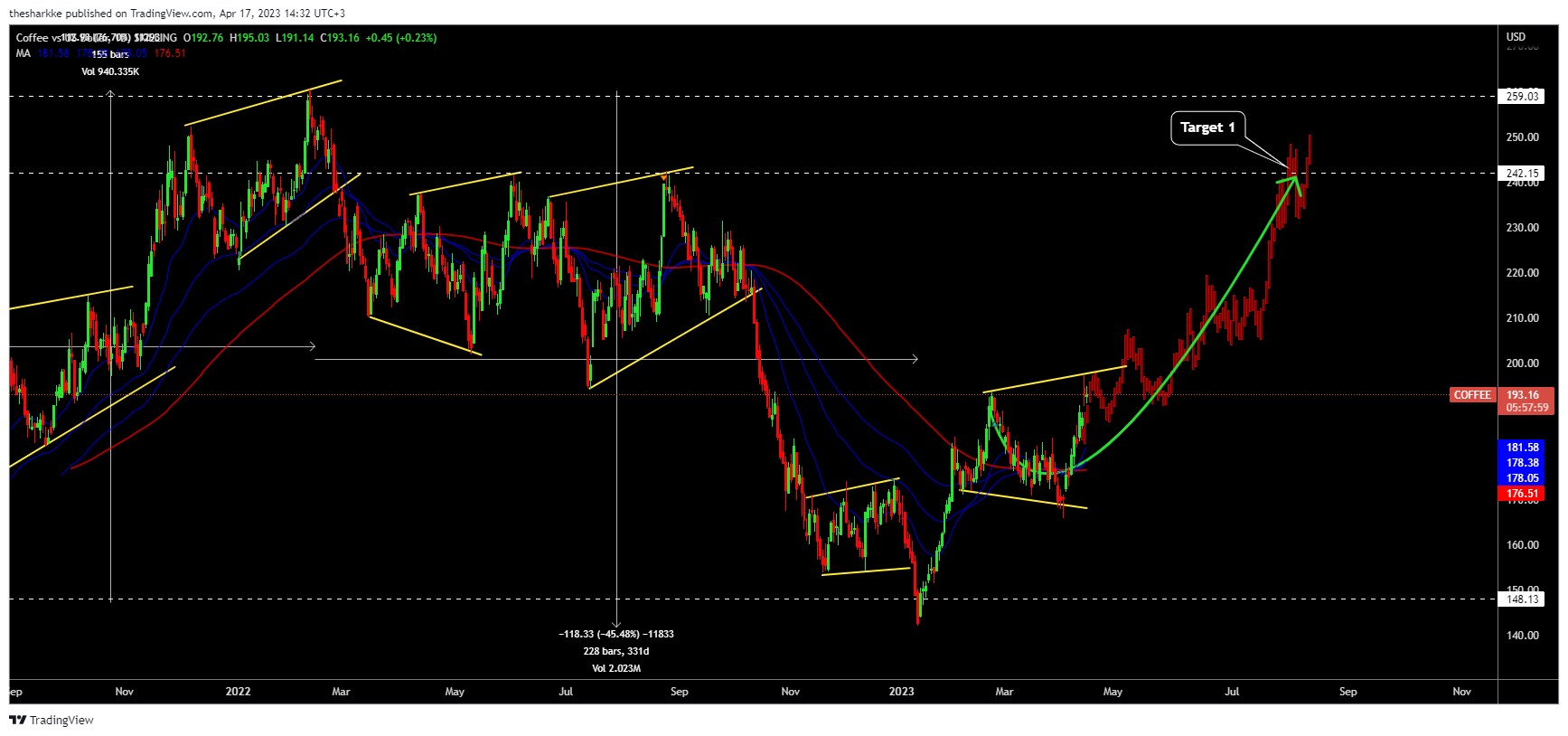Click the red 176.51 MA value tag
The image size is (1568, 736).
(x=1522, y=494)
